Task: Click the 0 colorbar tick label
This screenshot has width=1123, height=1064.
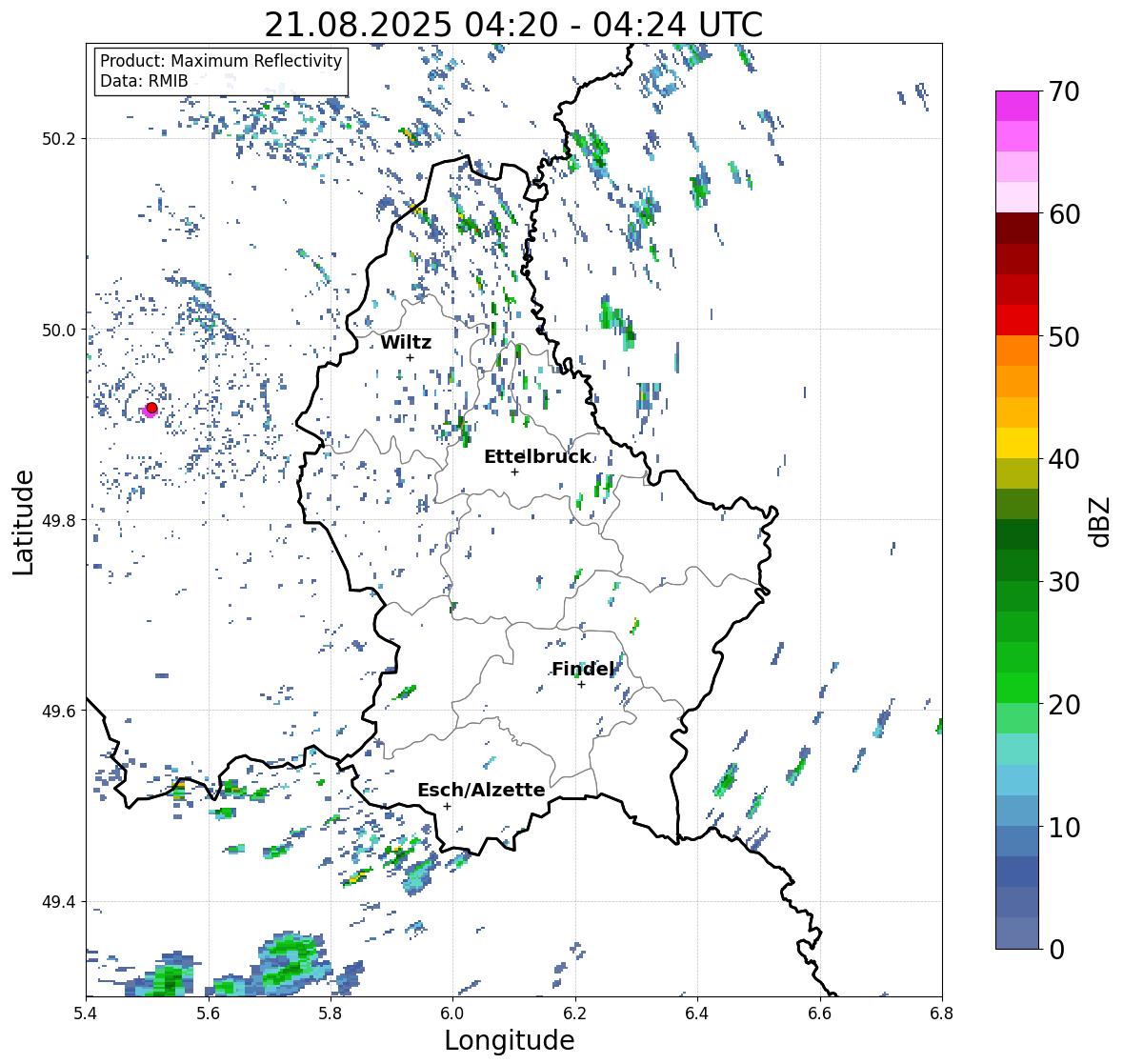Action: [x=1056, y=950]
